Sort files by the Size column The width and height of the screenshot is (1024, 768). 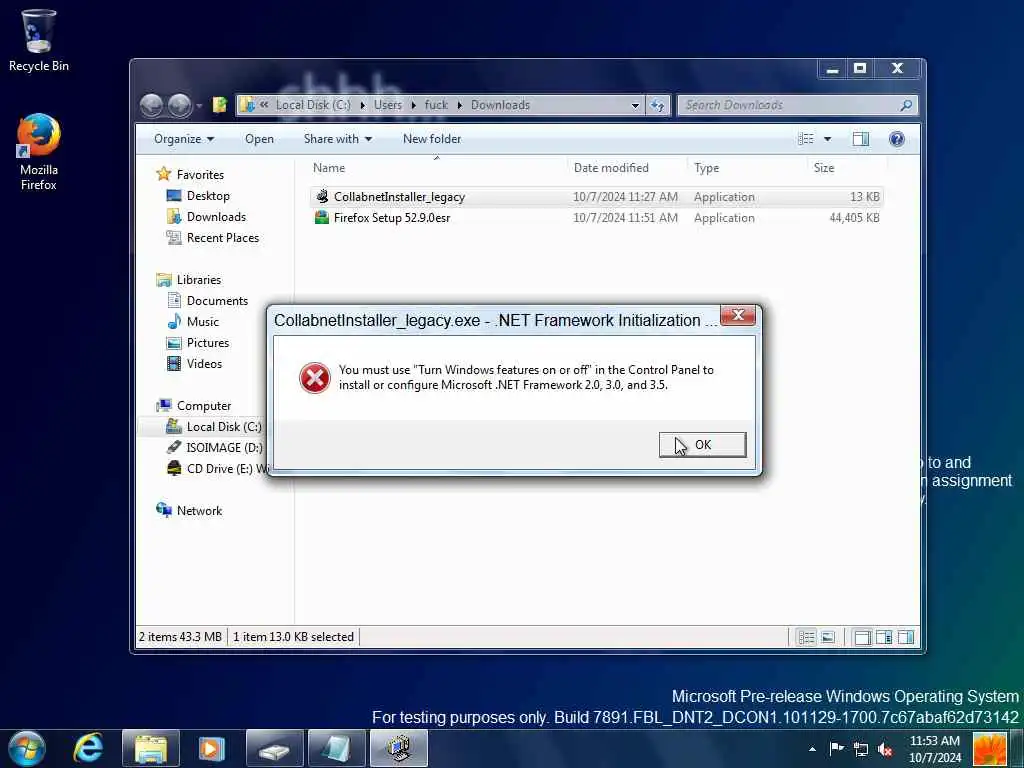824,168
